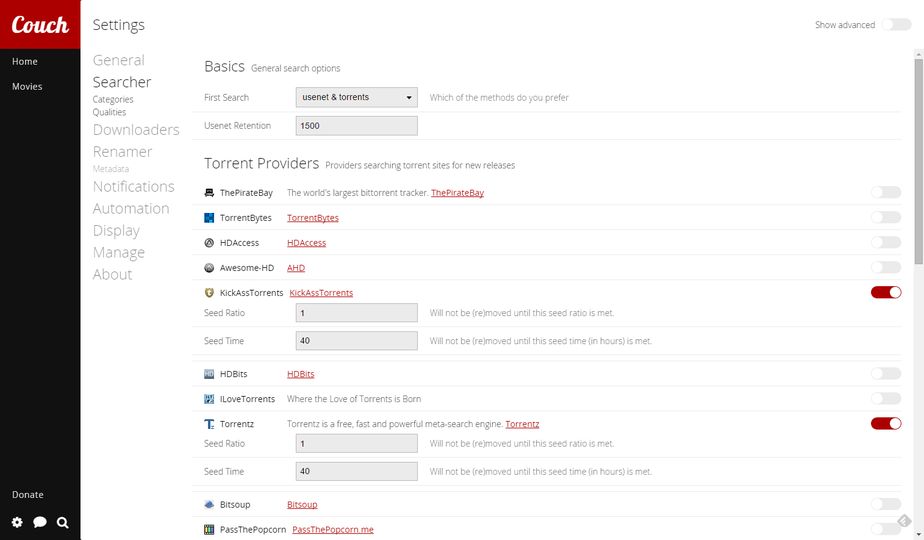
Task: Open Metadata sub-section
Action: point(111,169)
